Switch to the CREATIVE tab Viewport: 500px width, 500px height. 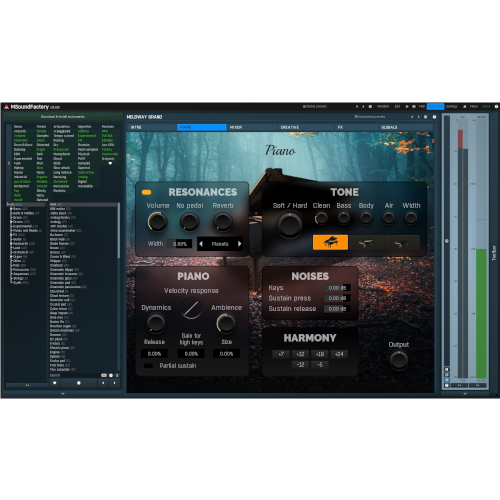pos(306,127)
